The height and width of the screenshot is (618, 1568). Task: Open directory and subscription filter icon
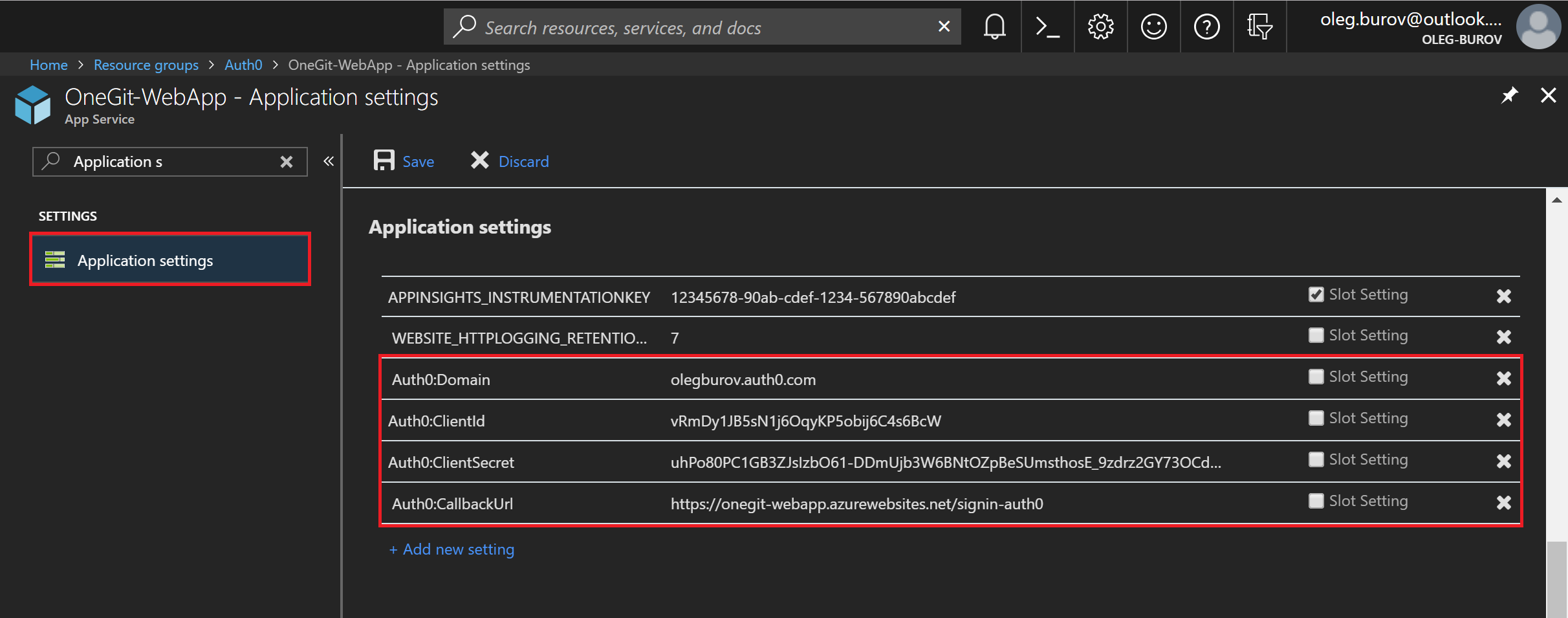pos(1259,27)
